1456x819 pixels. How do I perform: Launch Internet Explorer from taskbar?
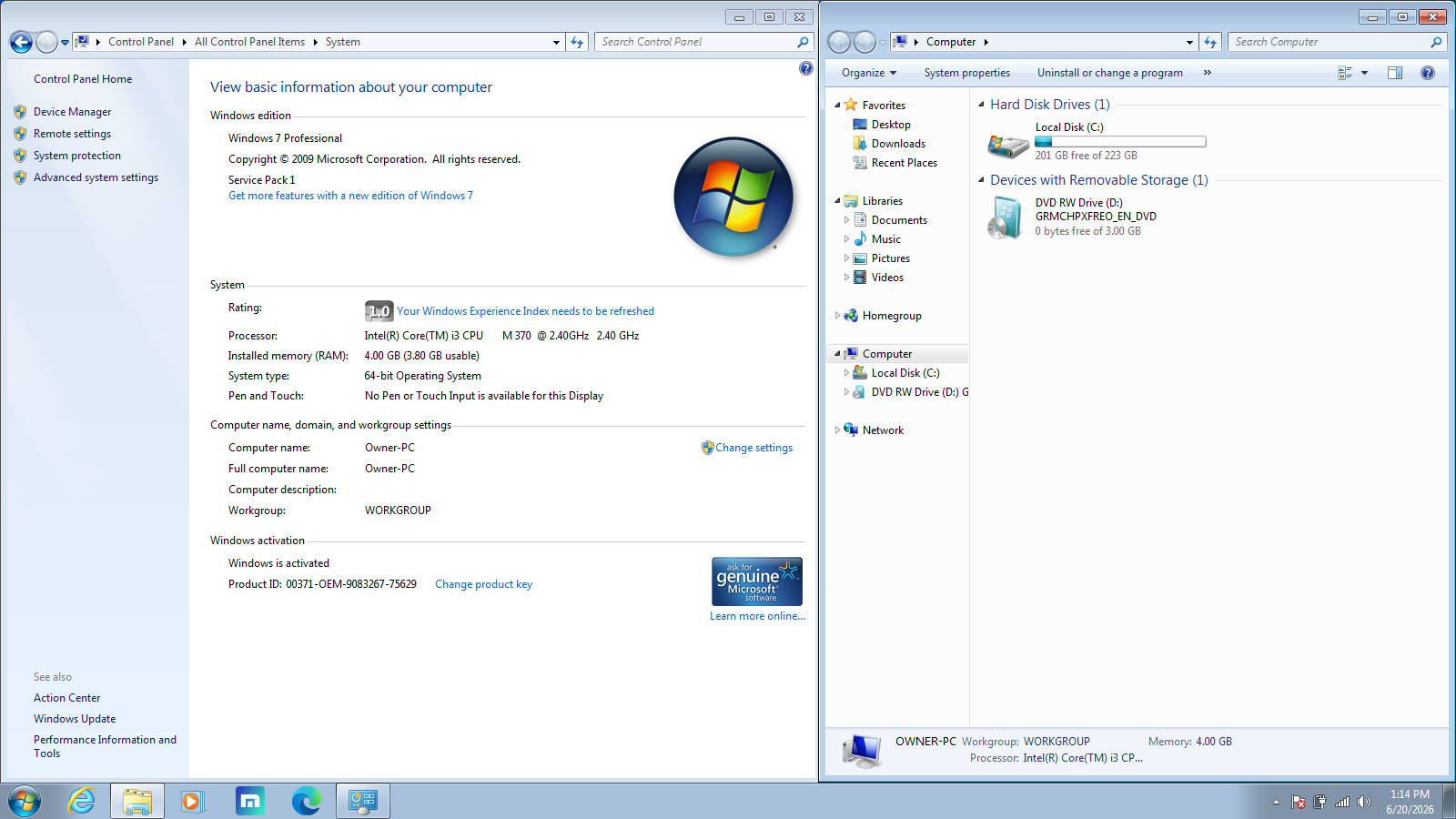82,801
